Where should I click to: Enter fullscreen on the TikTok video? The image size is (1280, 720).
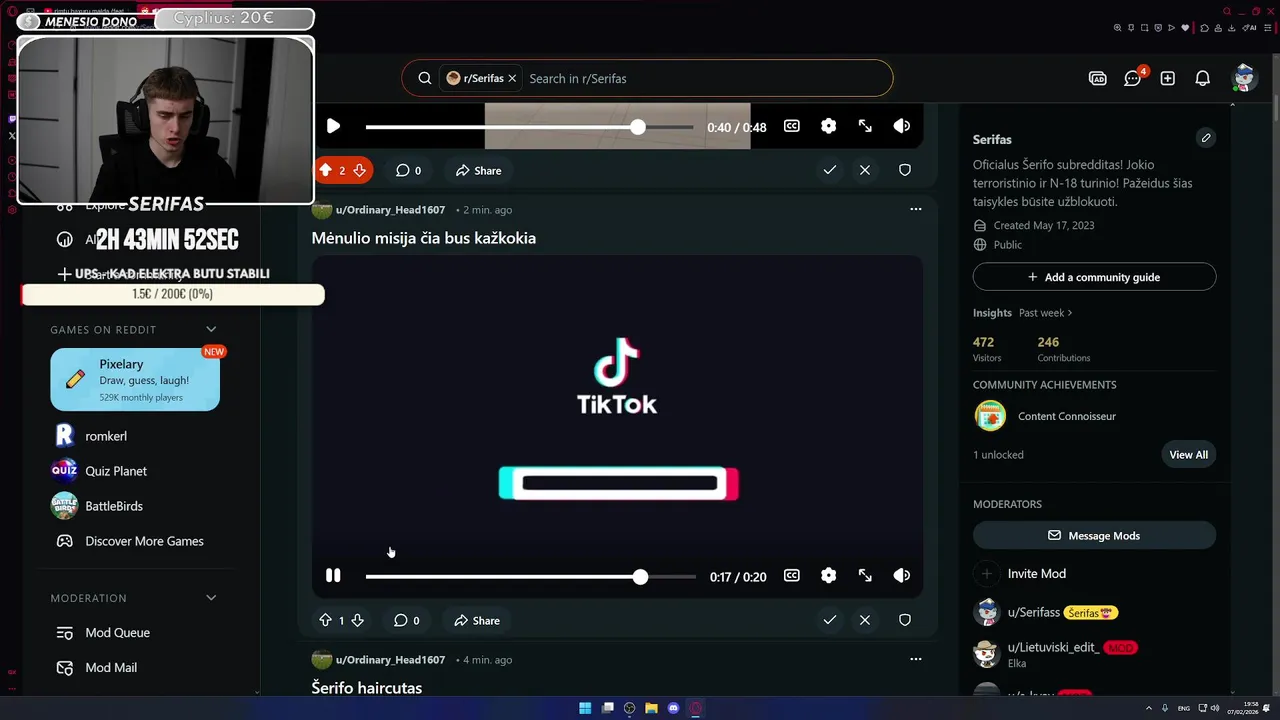tap(865, 576)
